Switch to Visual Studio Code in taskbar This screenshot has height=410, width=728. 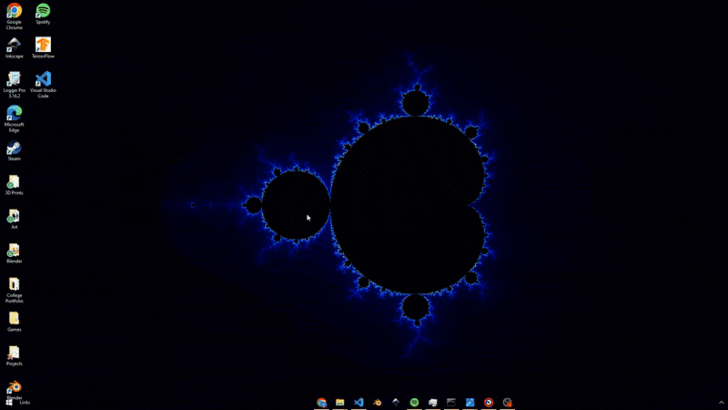click(x=358, y=402)
